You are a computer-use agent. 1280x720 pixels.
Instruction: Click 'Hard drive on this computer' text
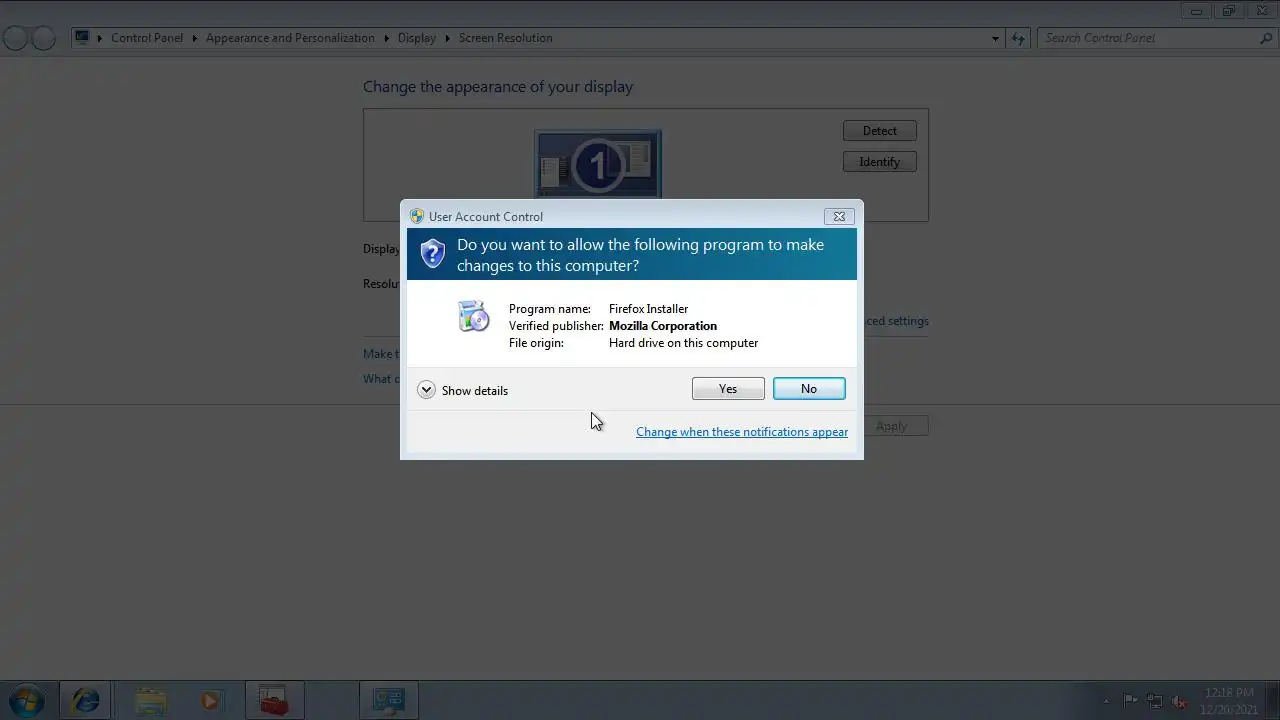683,343
